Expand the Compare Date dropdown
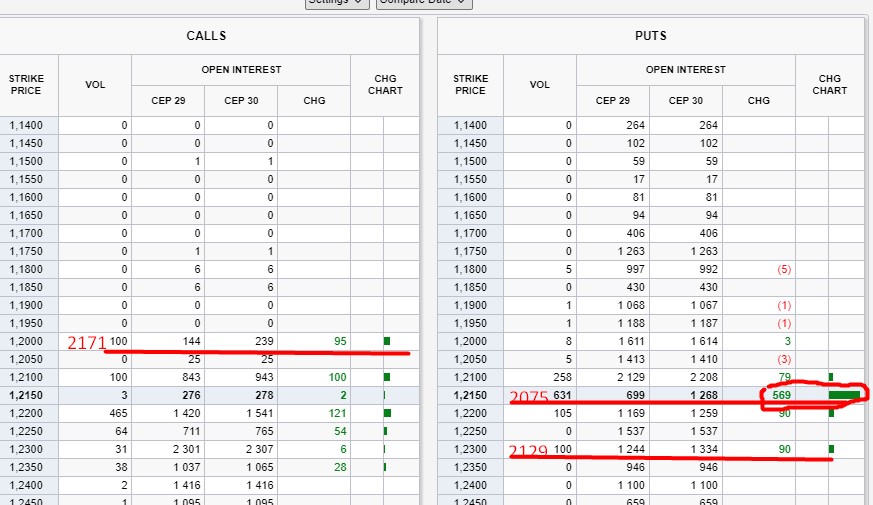Screen dimensions: 873x505 (x=424, y=3)
